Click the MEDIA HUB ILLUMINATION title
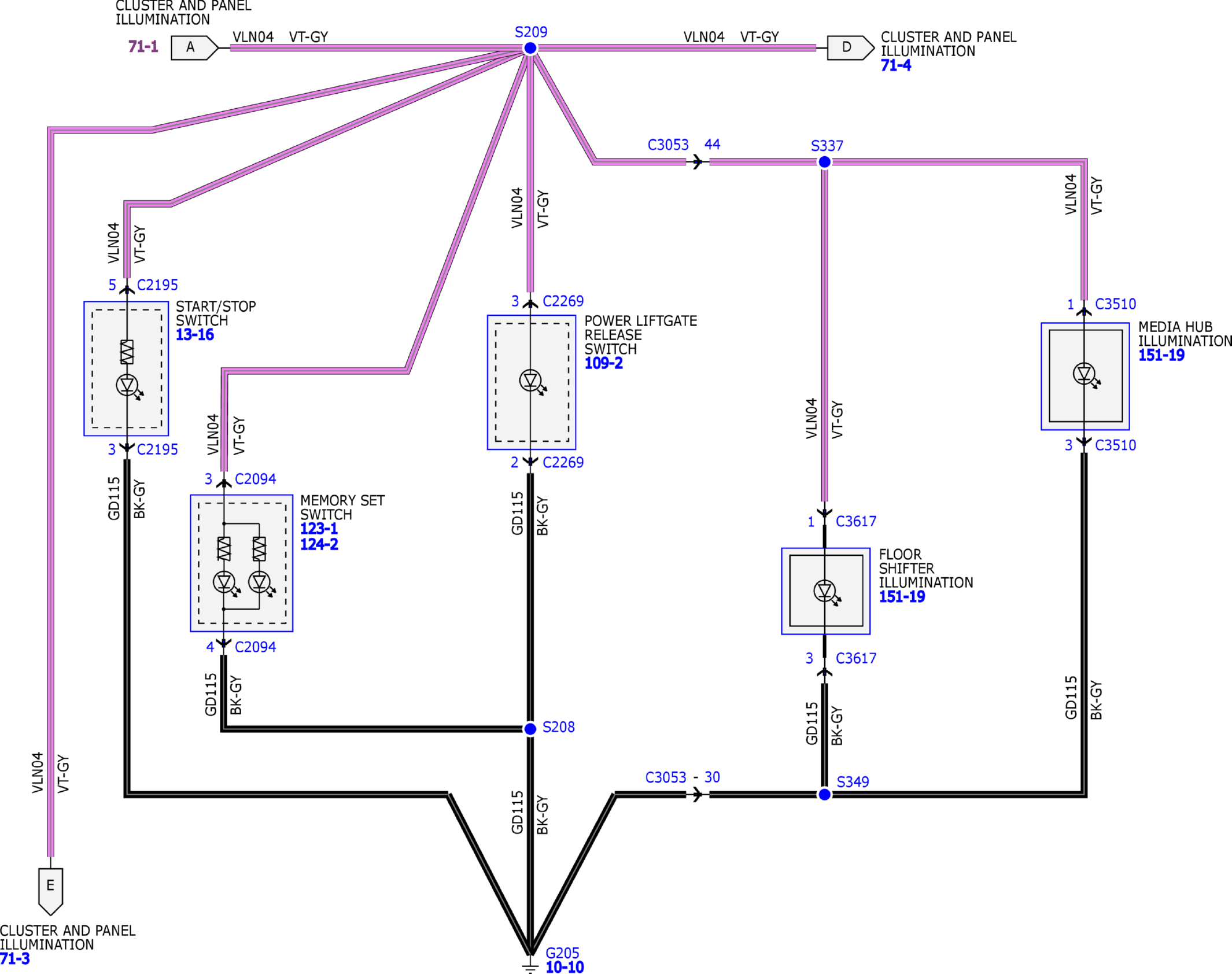1232x974 pixels. pyautogui.click(x=1185, y=334)
